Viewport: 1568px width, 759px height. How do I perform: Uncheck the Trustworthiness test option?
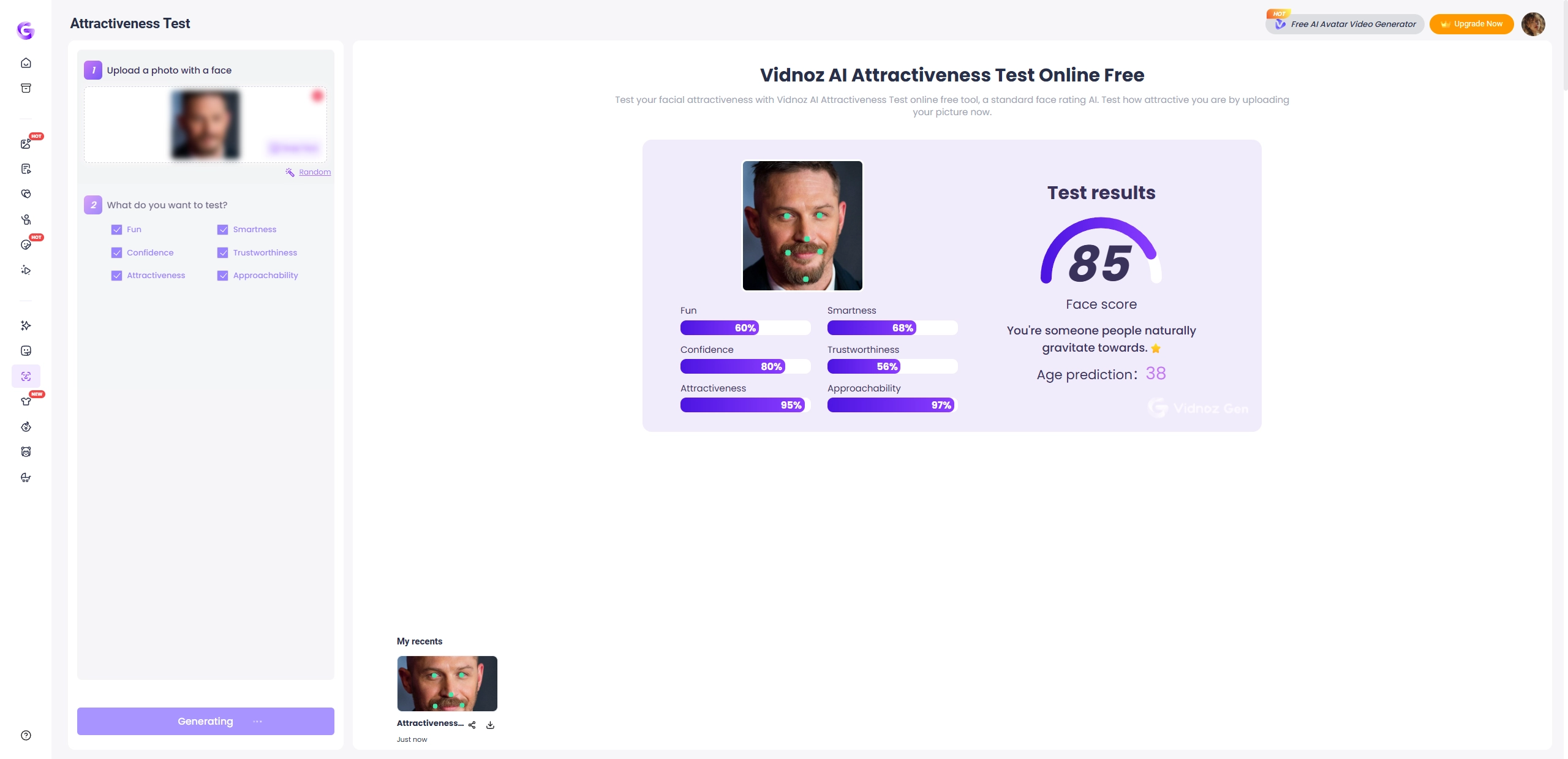click(222, 252)
